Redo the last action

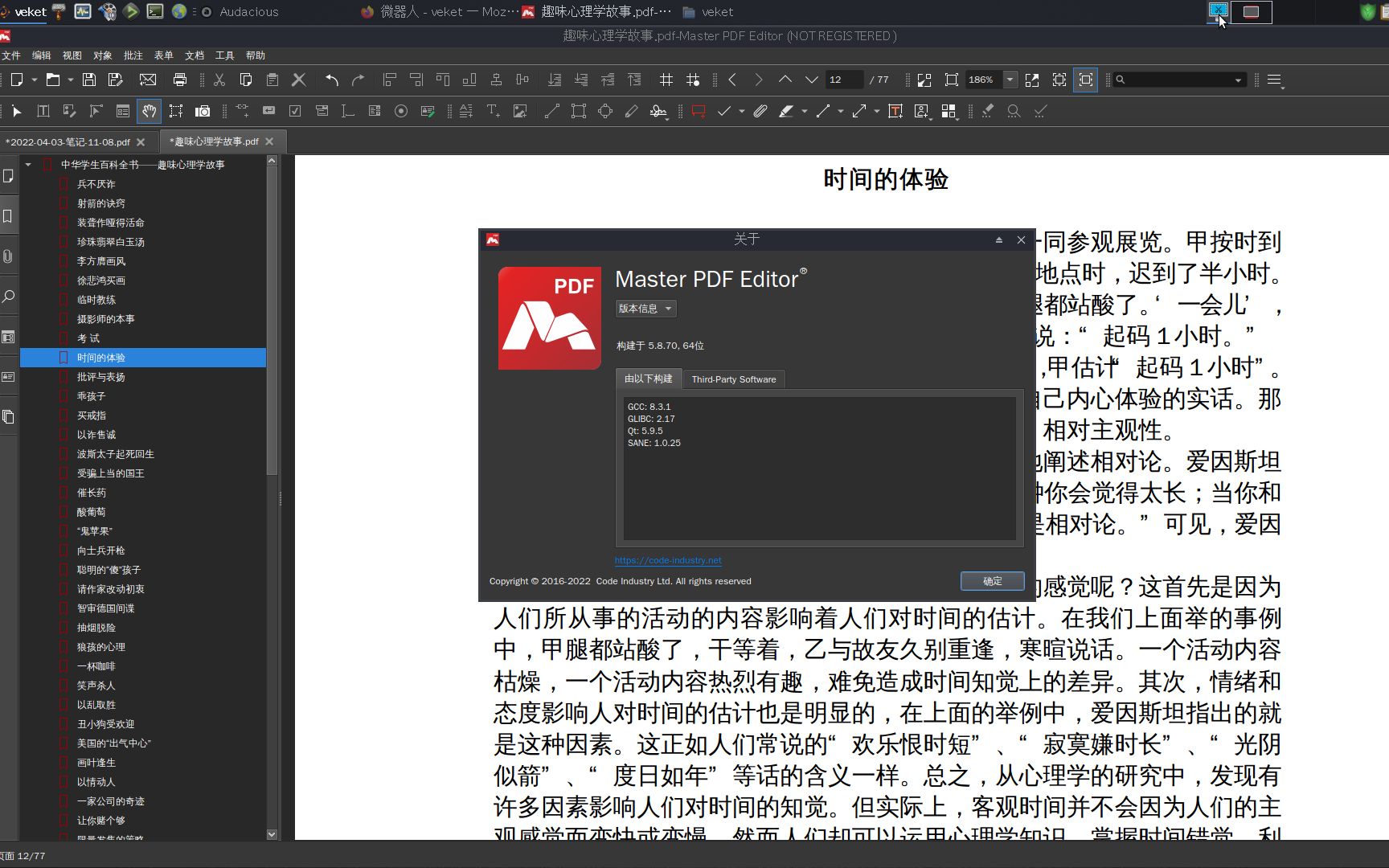click(359, 80)
